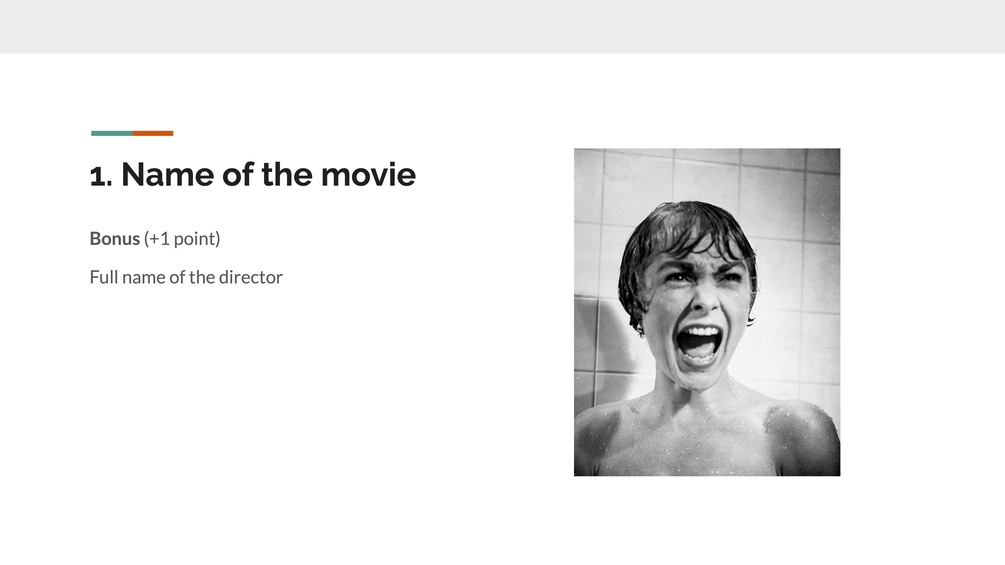Click the gray header band at the top

coord(502,26)
